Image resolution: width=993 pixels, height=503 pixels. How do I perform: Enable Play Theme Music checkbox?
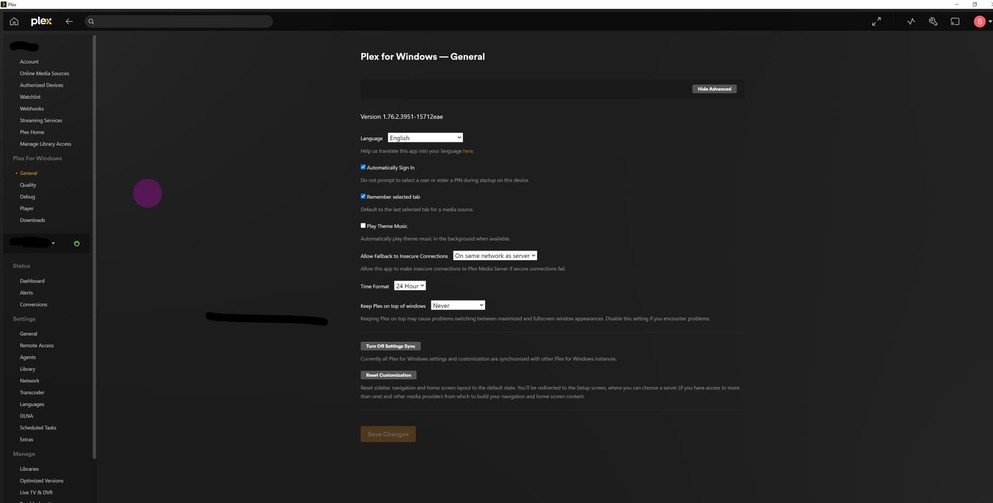pos(363,226)
